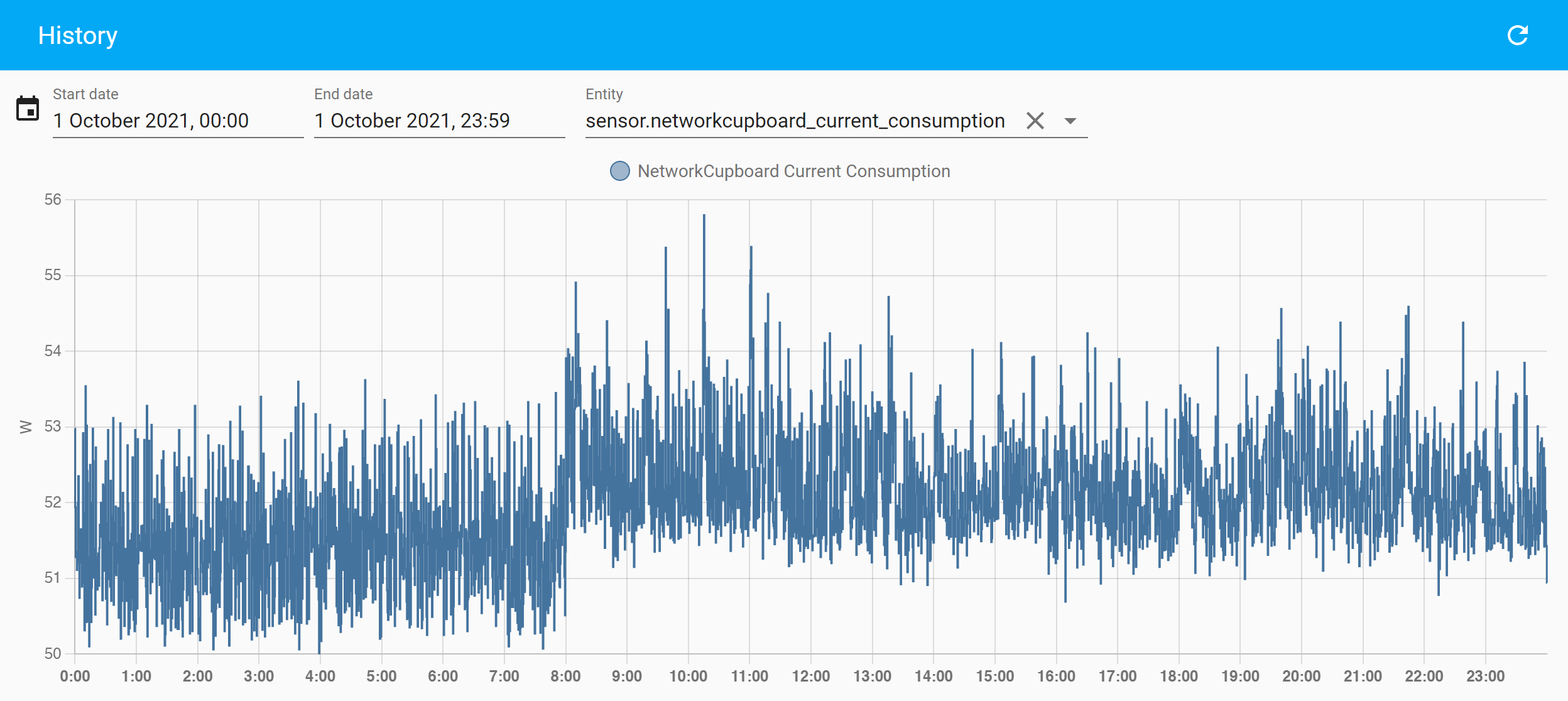The width and height of the screenshot is (1568, 701).
Task: Select the Entity field label
Action: pyautogui.click(x=603, y=94)
